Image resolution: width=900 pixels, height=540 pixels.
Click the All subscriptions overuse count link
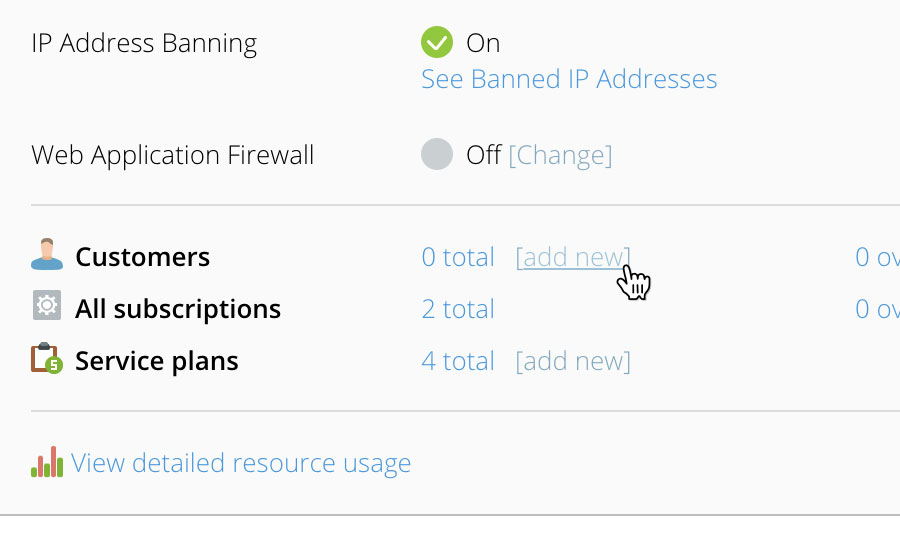coord(877,309)
